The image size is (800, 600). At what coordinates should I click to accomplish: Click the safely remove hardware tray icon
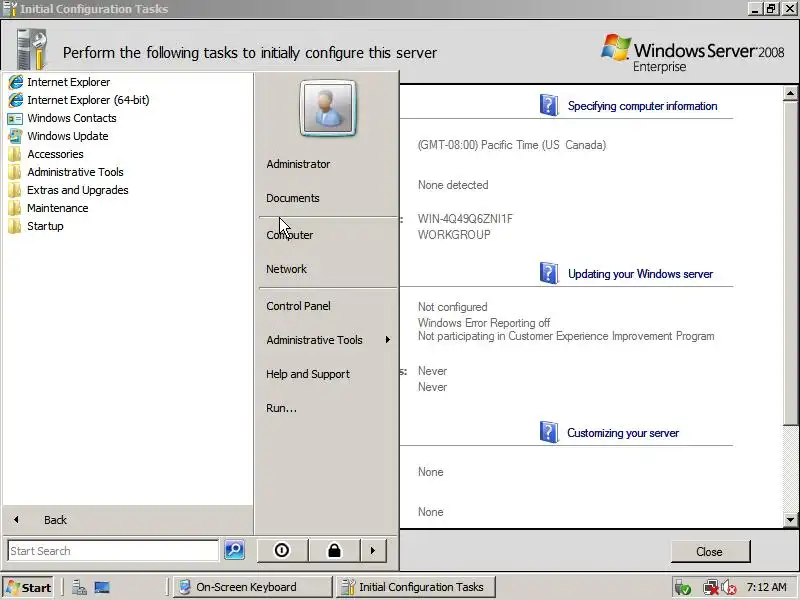click(x=683, y=588)
